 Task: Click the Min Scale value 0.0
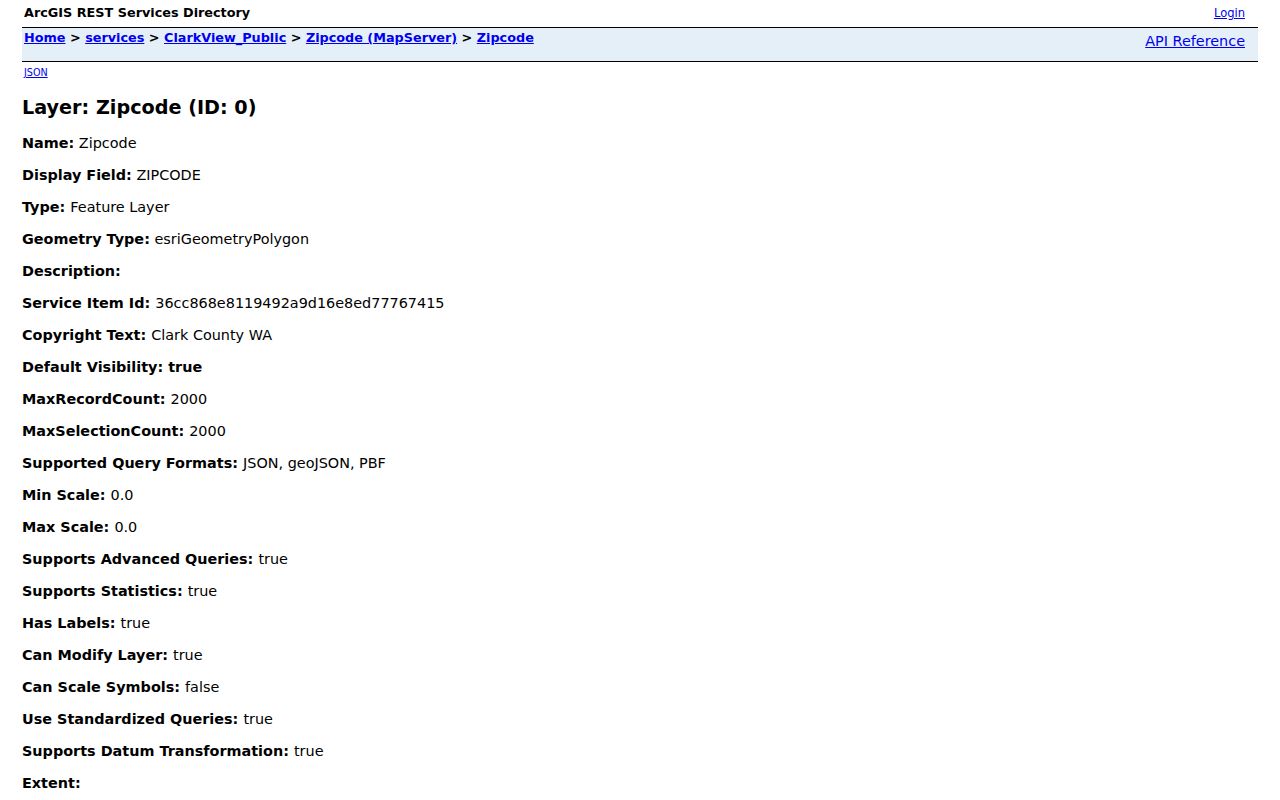coord(122,495)
